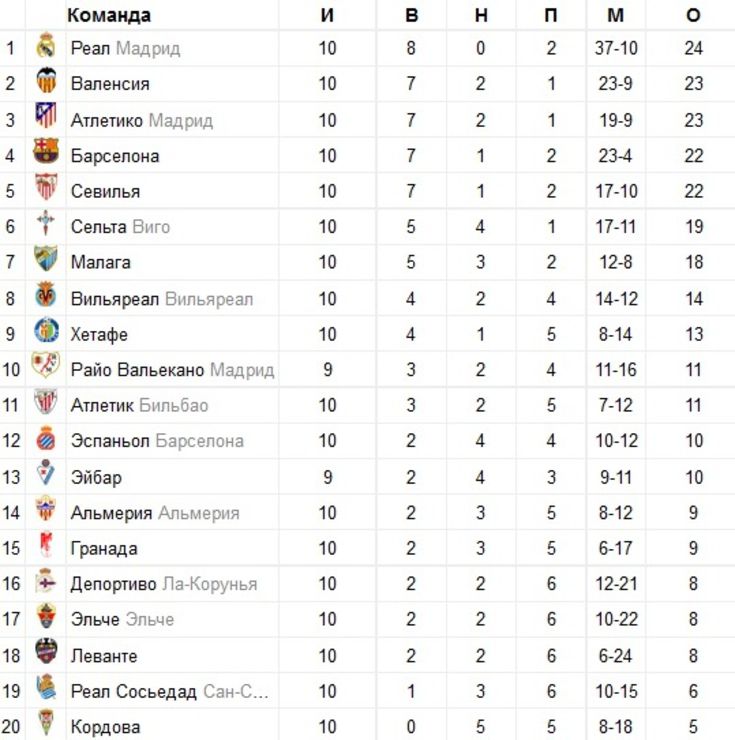The height and width of the screenshot is (740, 735).
Task: Click the Celta Vigo cross crest
Action: (46, 222)
